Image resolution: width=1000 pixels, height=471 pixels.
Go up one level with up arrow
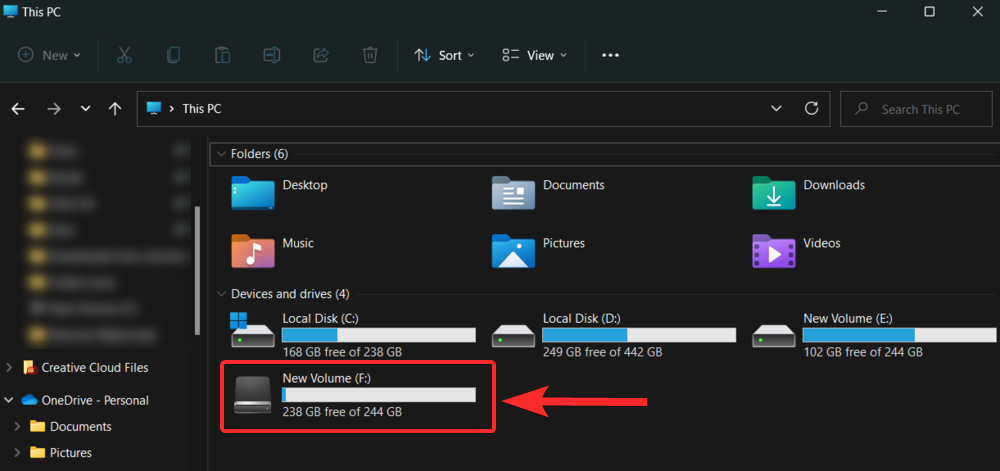115,109
